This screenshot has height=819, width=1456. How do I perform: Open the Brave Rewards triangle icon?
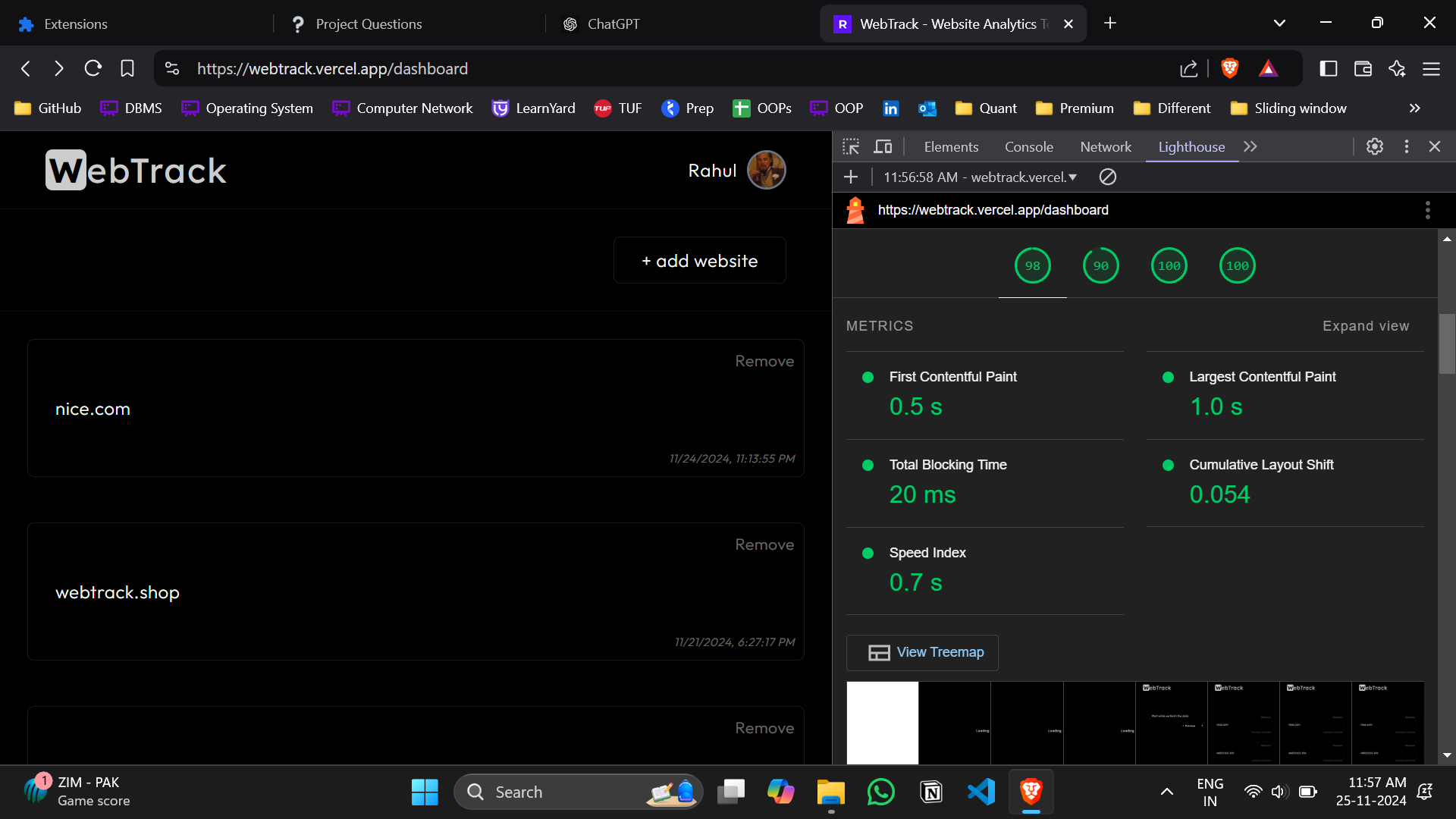click(1268, 68)
